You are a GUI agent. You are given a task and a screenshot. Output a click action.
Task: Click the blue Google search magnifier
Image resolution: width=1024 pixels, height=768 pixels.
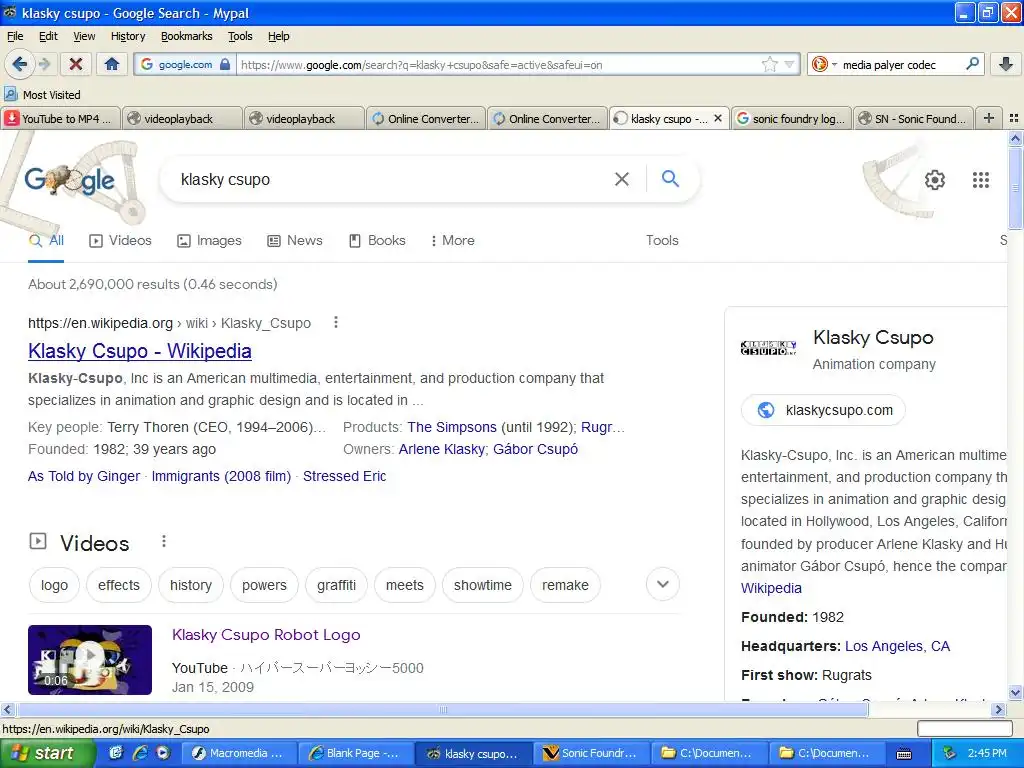pos(670,178)
